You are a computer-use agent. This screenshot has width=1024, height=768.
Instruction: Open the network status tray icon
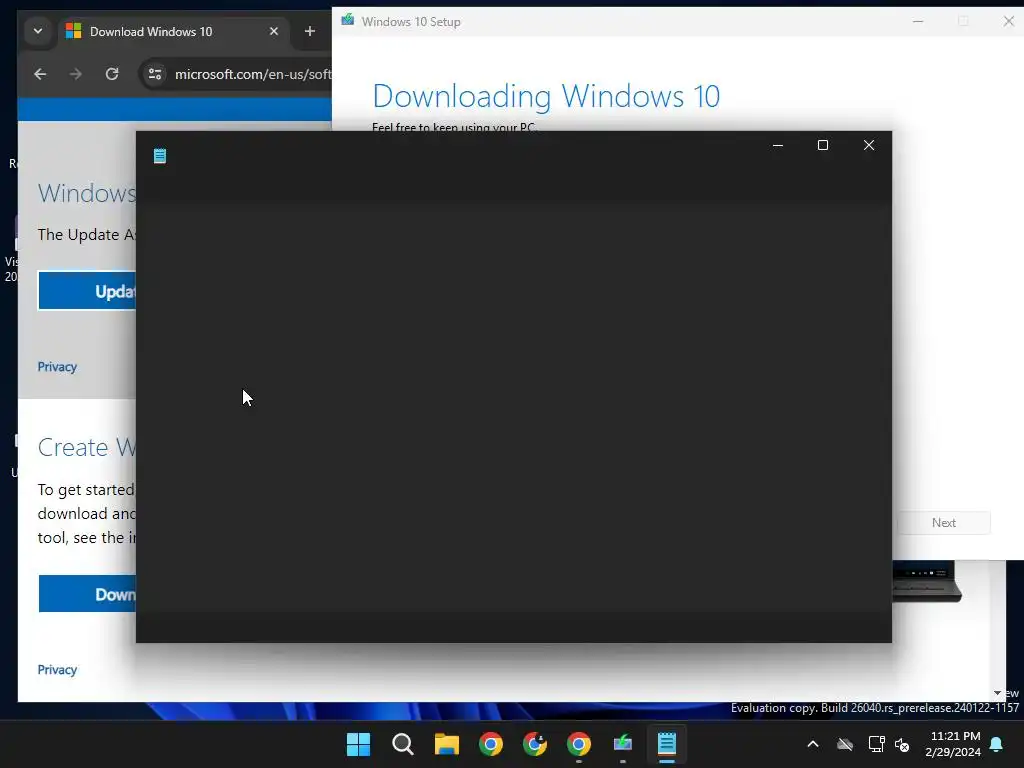click(x=876, y=744)
